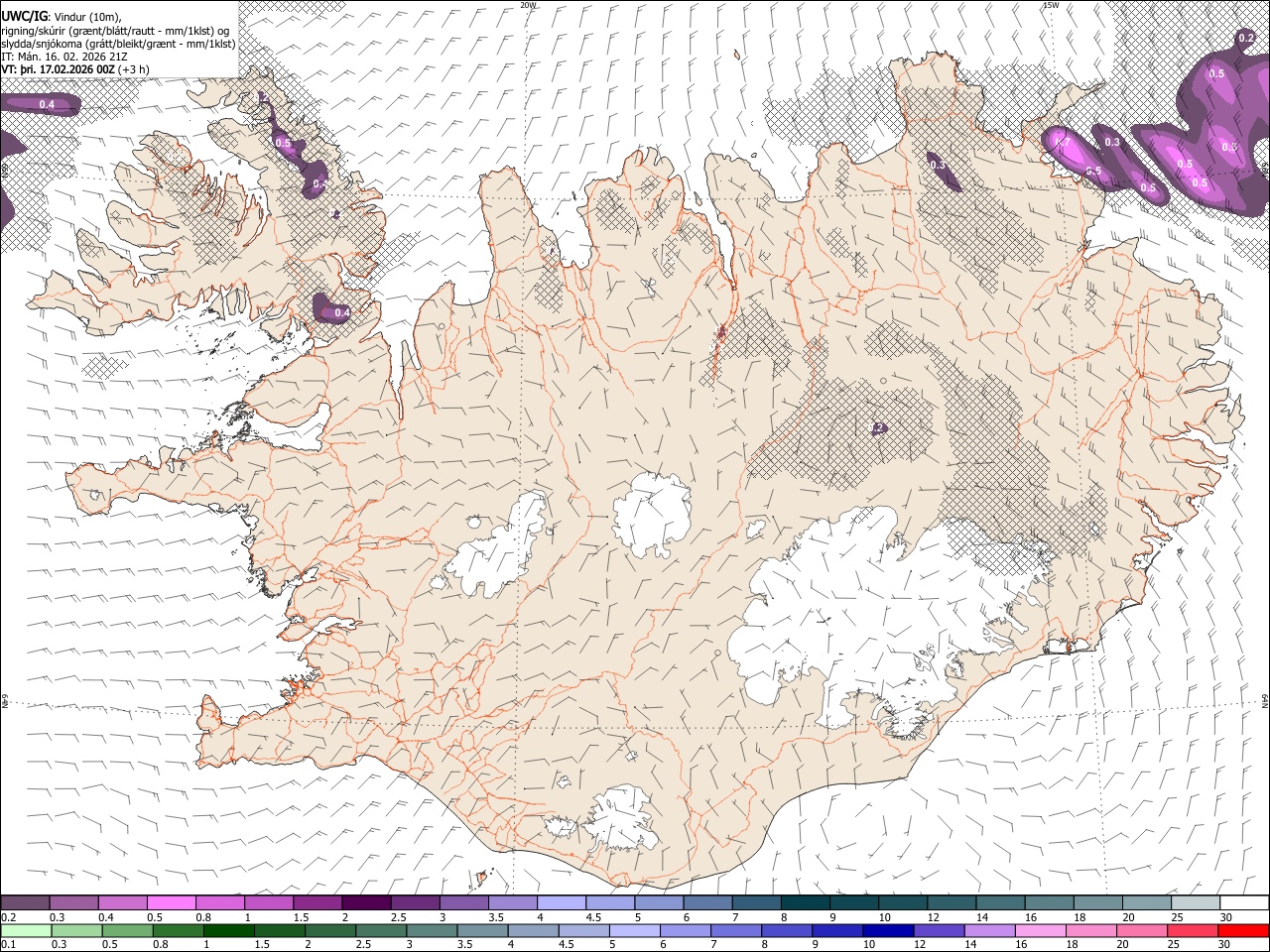Click upper legend swatch between 1 and 1.5

pyautogui.click(x=268, y=903)
